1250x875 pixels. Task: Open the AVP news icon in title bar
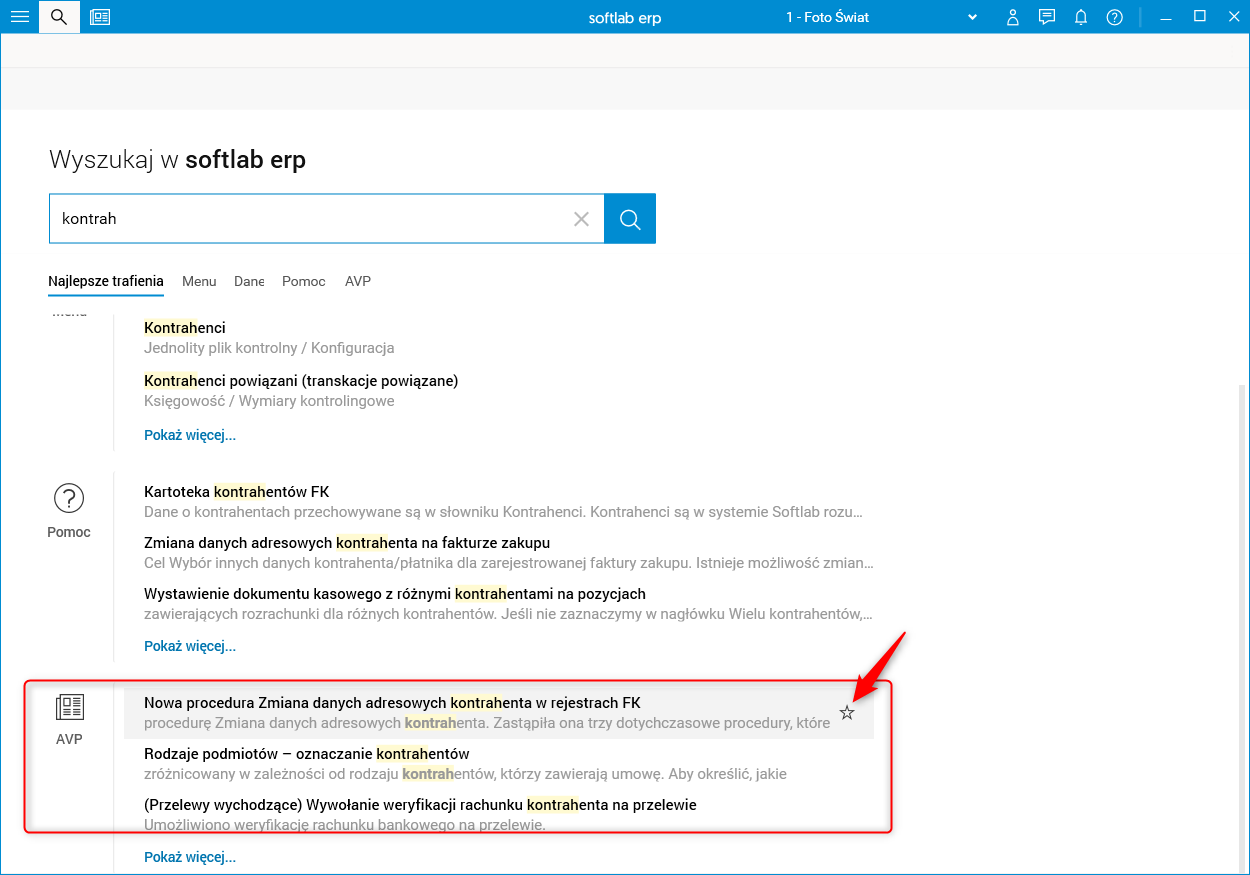tap(100, 17)
